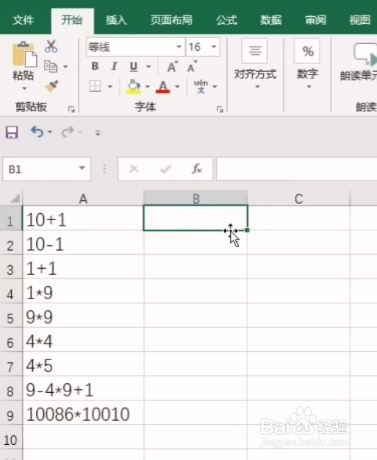Toggle Italic formatting

click(x=114, y=66)
